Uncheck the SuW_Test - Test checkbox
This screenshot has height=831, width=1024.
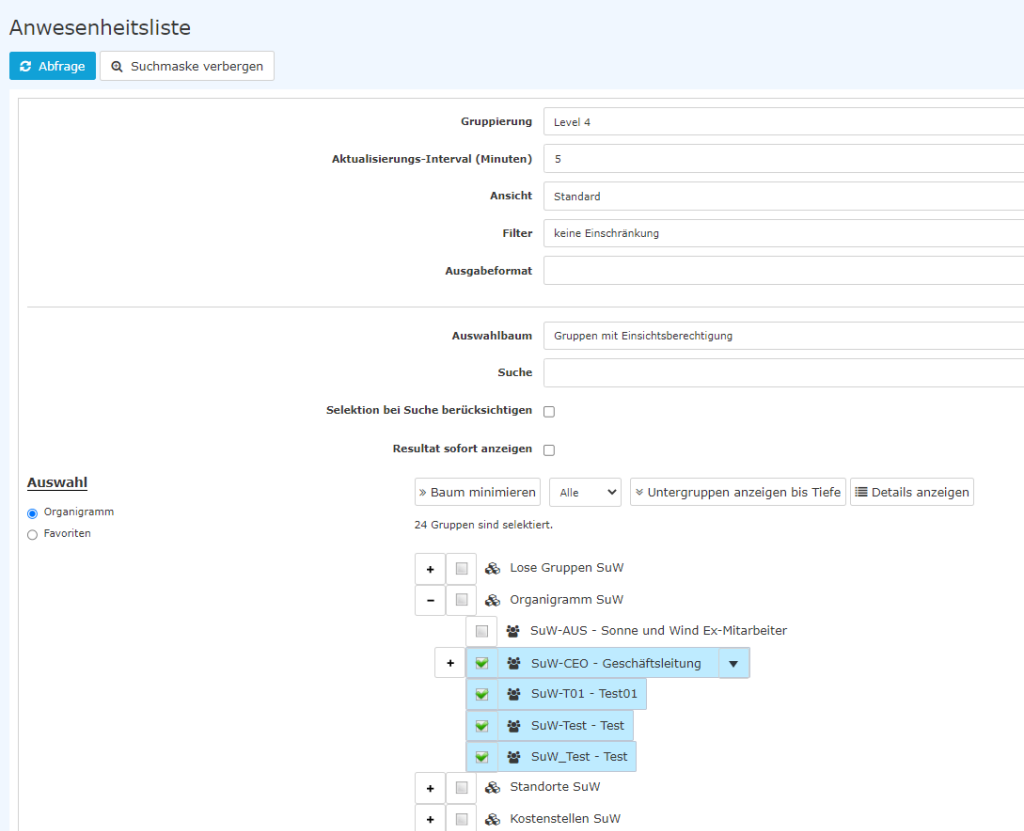pos(482,757)
